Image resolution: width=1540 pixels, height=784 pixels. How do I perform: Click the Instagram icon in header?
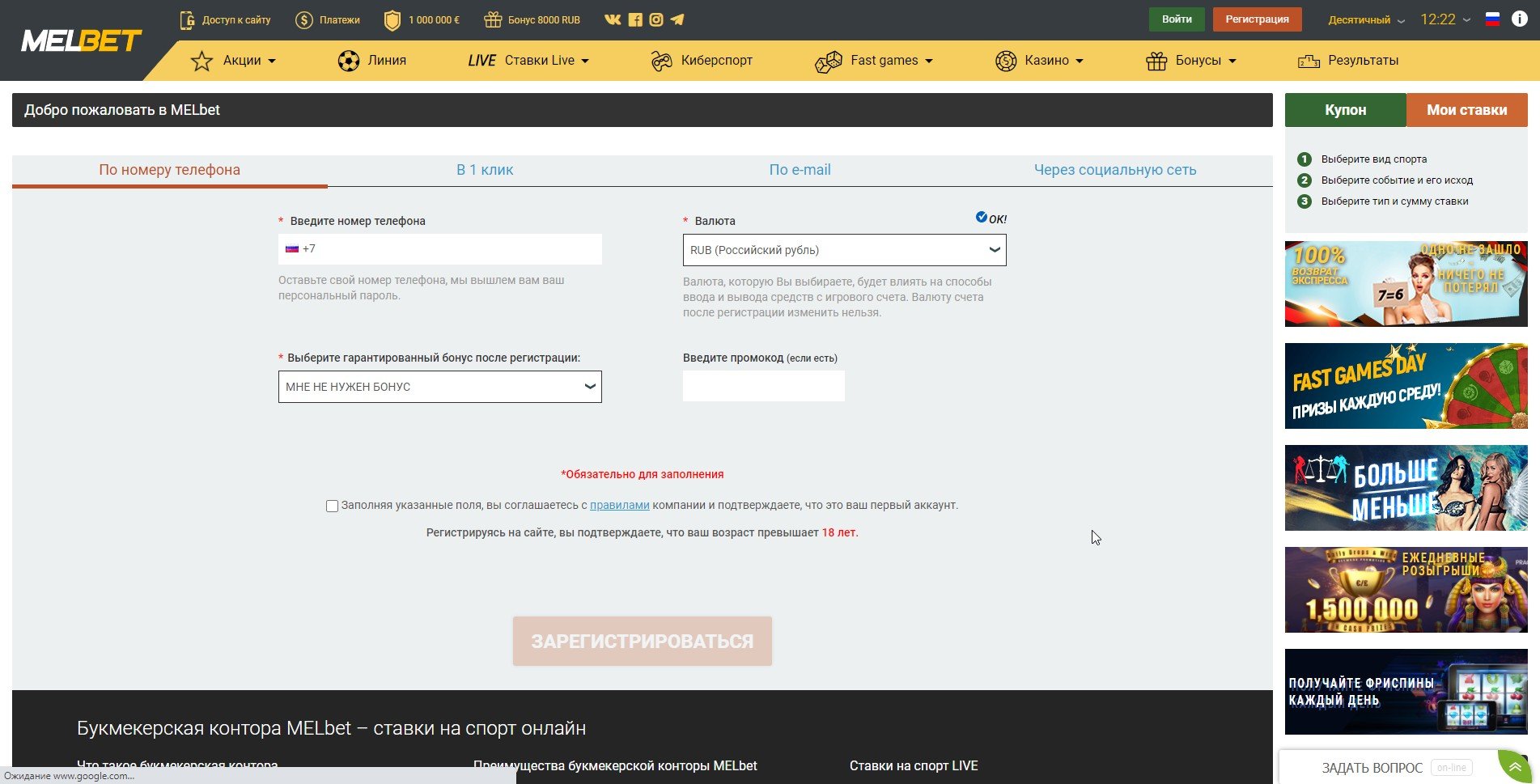(656, 19)
